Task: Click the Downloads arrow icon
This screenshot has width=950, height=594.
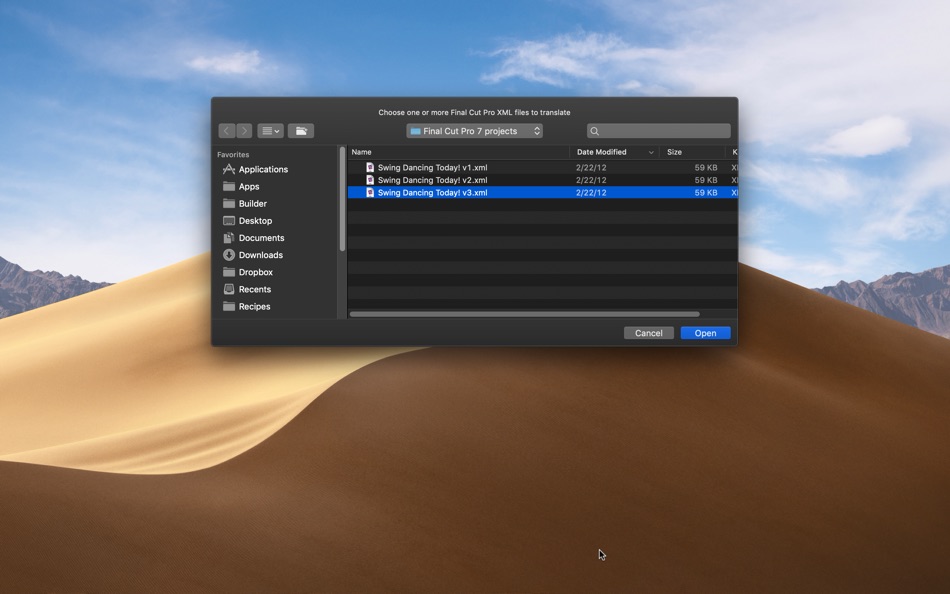Action: coord(229,255)
